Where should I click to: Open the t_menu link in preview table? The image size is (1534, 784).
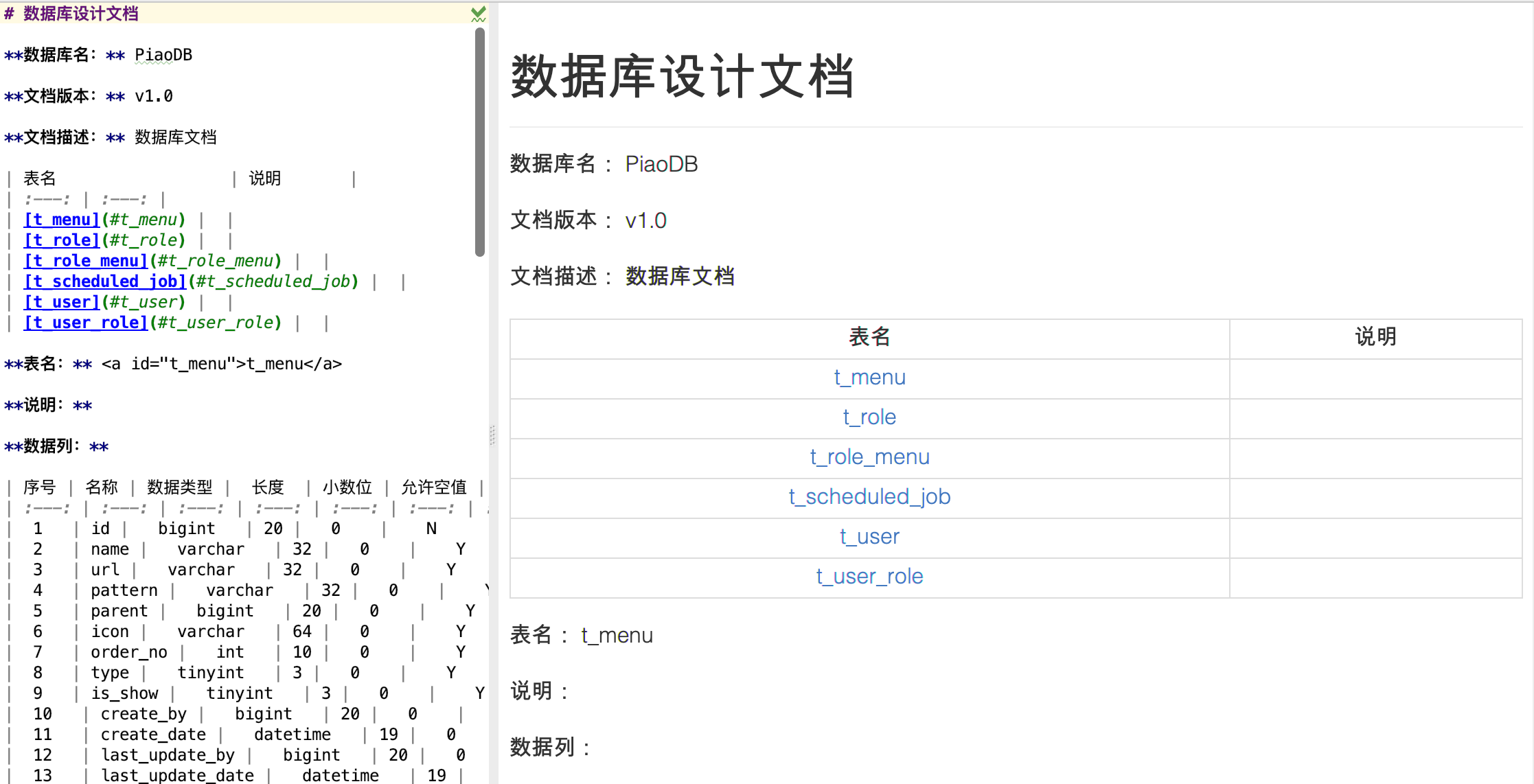coord(869,378)
